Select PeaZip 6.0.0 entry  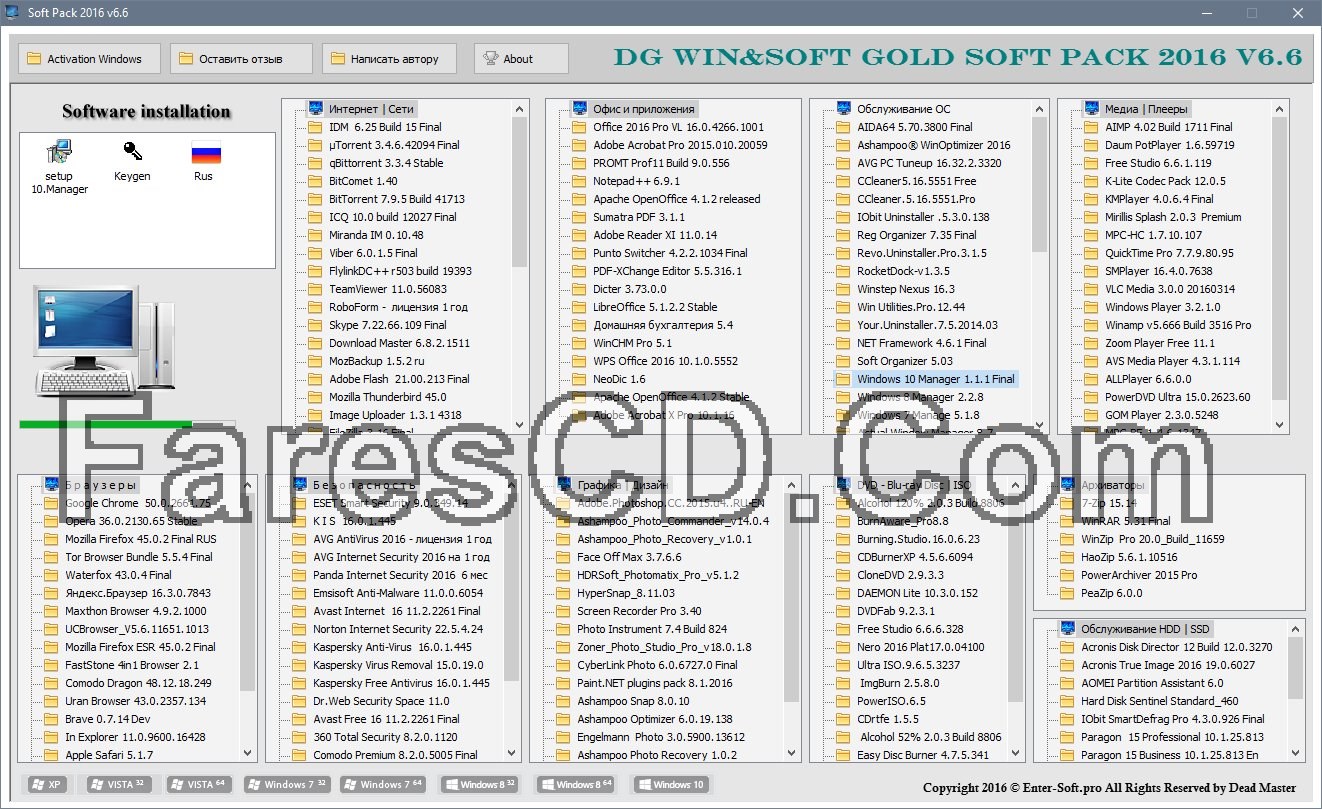click(x=1111, y=593)
